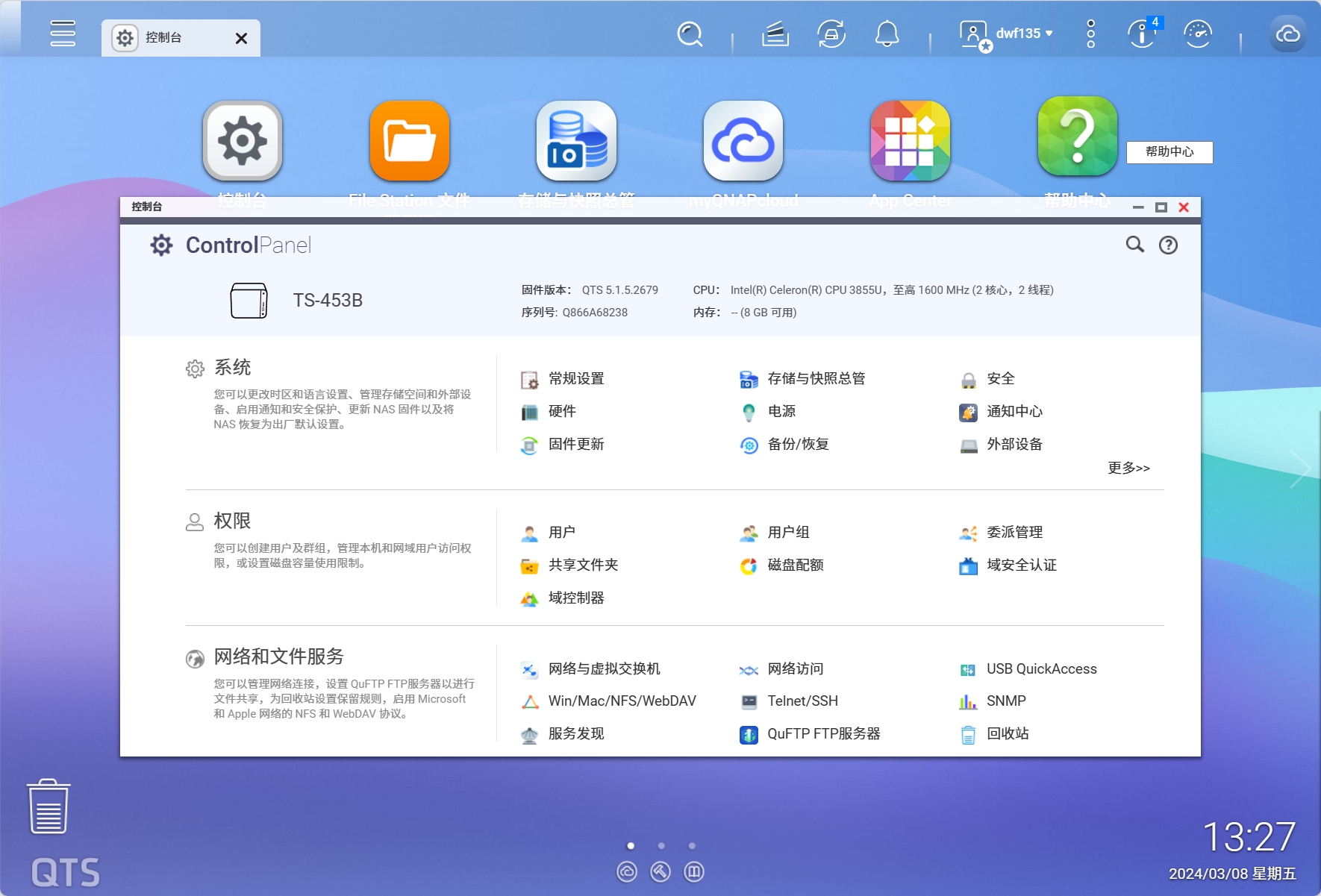Image resolution: width=1321 pixels, height=896 pixels.
Task: Open 共享文件夹
Action: click(569, 566)
